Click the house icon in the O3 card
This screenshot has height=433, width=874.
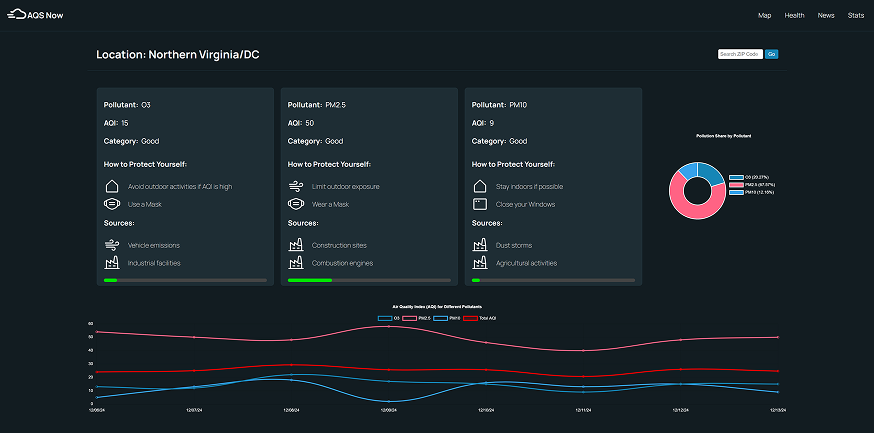(111, 186)
